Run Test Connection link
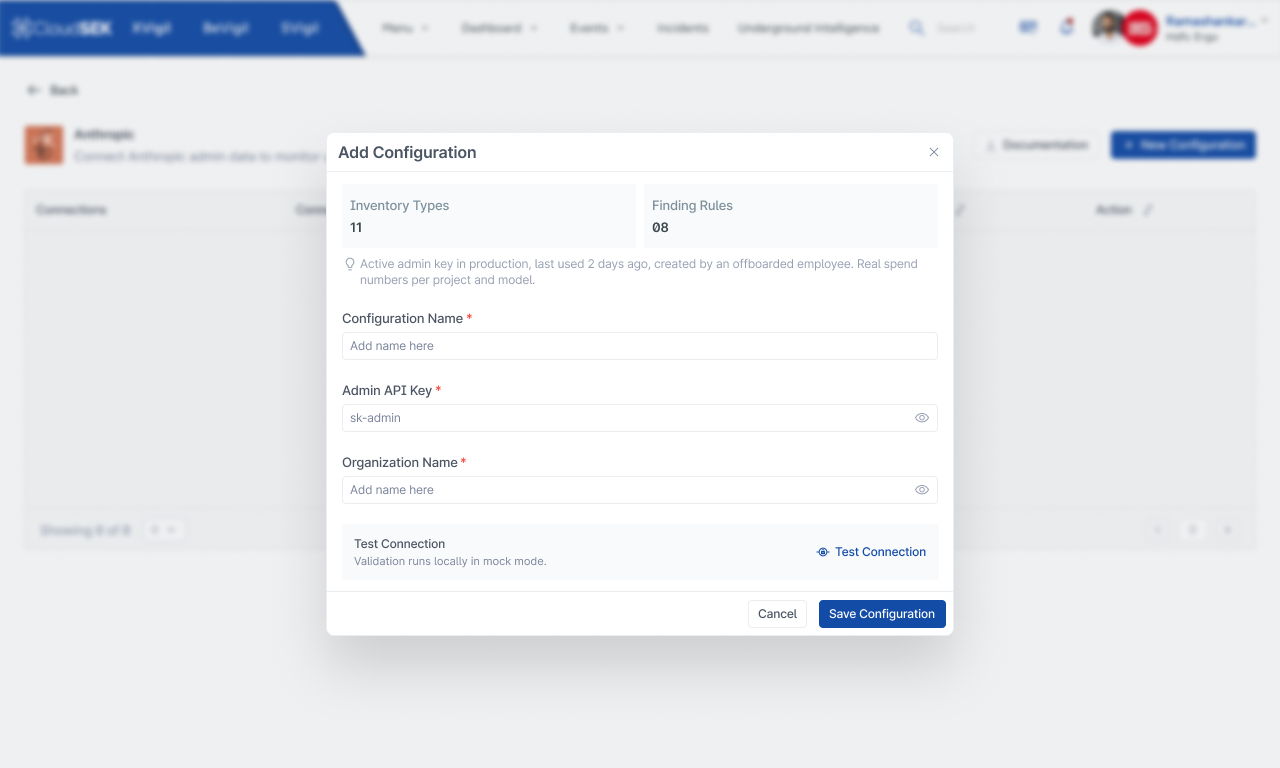This screenshot has width=1280, height=768. 871,552
